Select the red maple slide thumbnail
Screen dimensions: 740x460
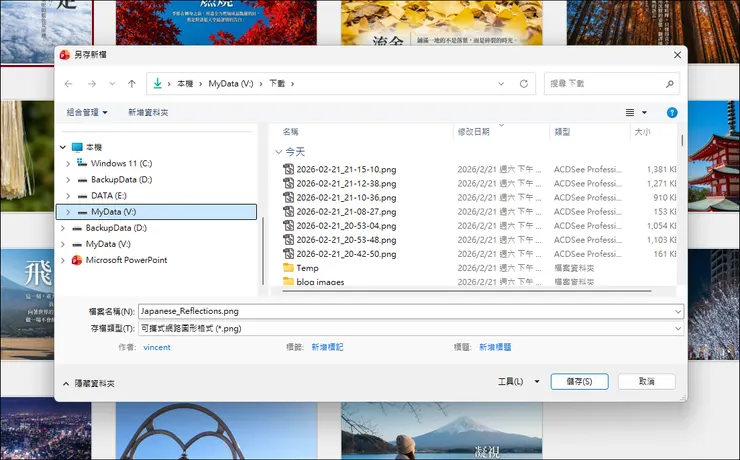pos(216,23)
